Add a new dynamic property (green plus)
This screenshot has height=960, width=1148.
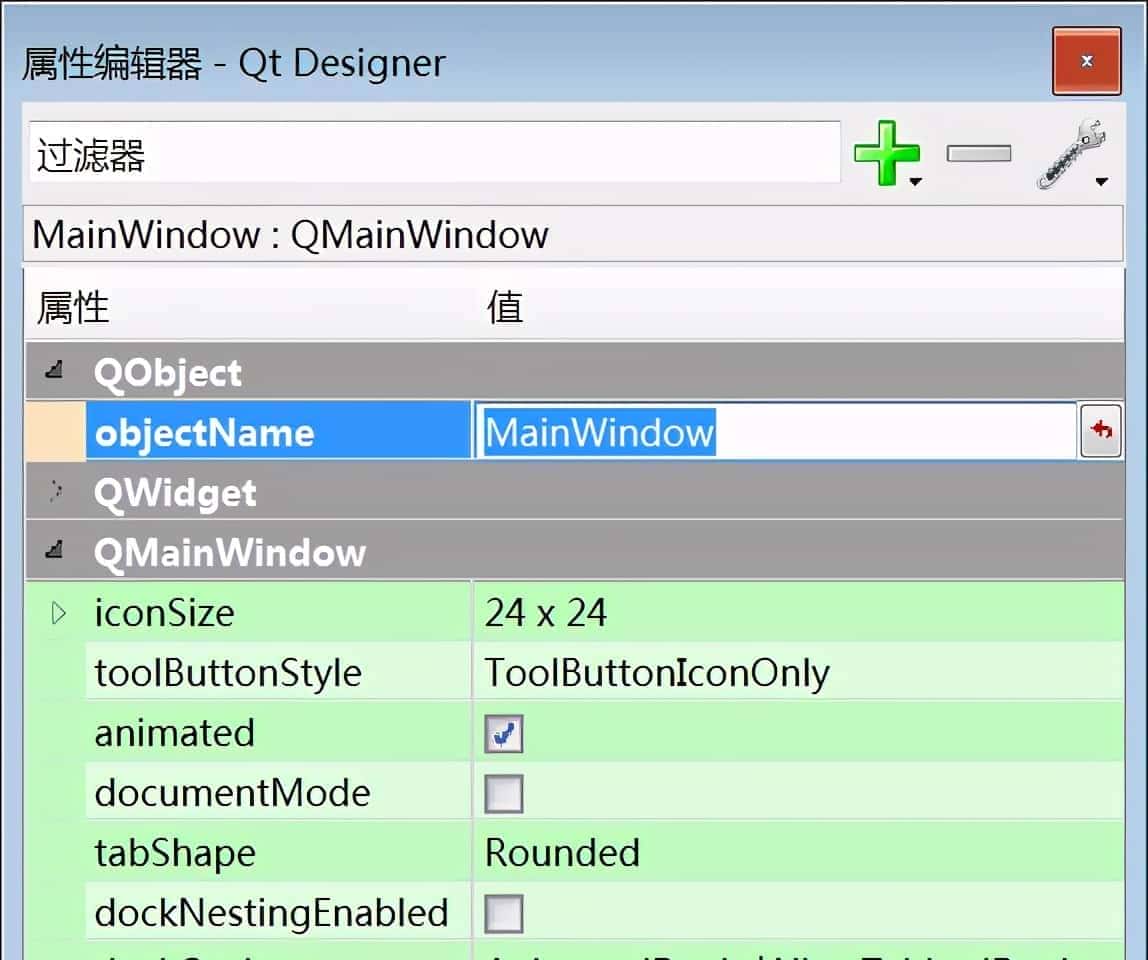pos(888,152)
